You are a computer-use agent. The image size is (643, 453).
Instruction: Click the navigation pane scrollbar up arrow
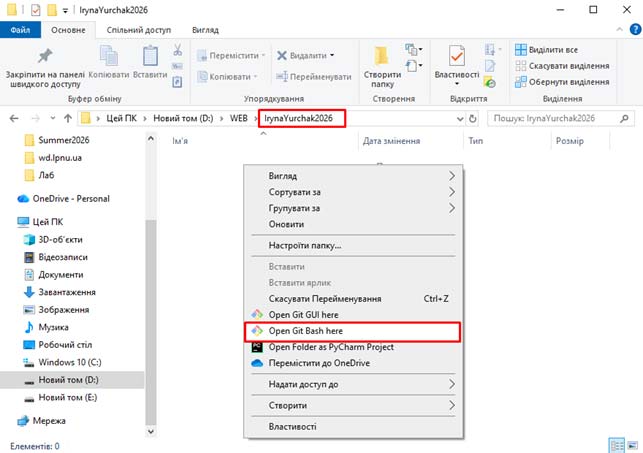click(x=150, y=139)
